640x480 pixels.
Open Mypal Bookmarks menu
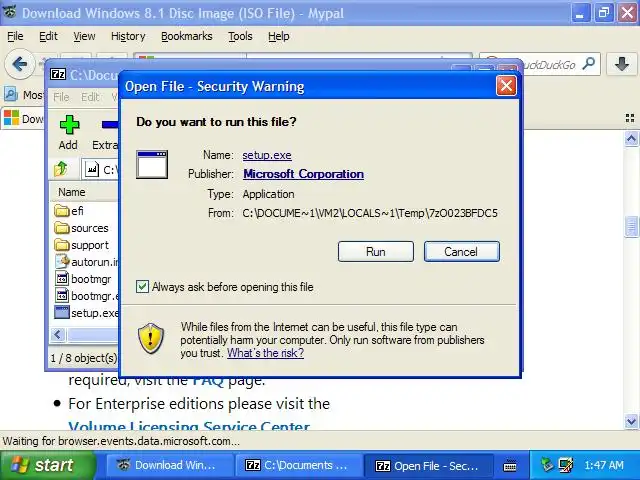pyautogui.click(x=187, y=36)
